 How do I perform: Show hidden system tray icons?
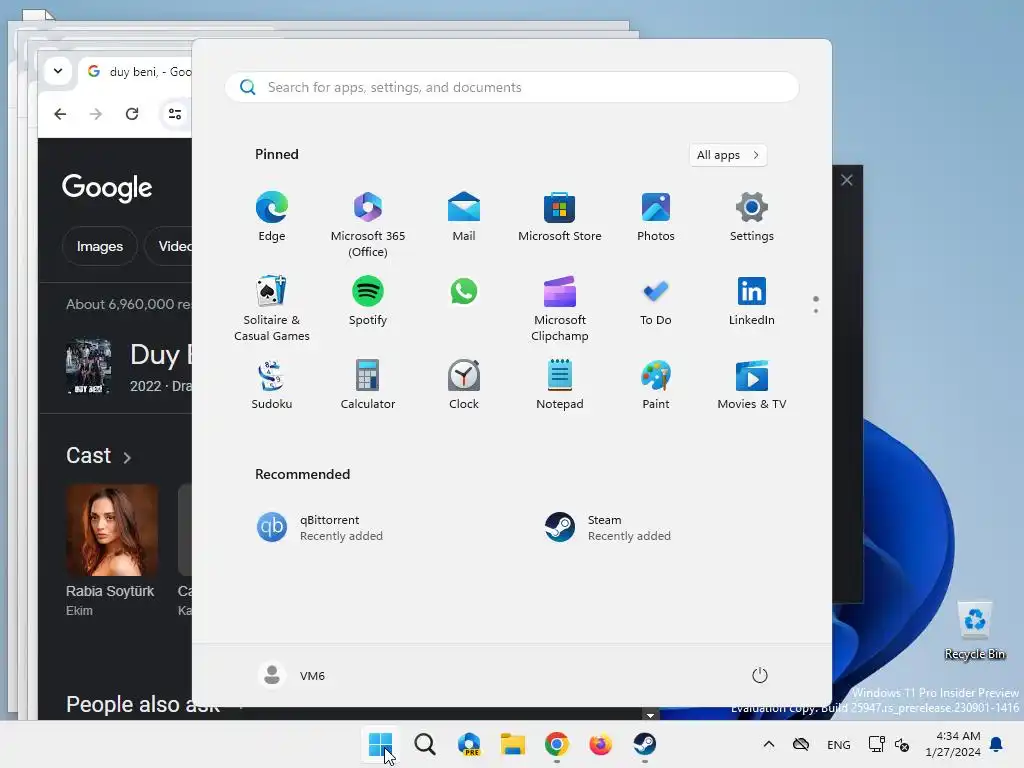(x=769, y=744)
